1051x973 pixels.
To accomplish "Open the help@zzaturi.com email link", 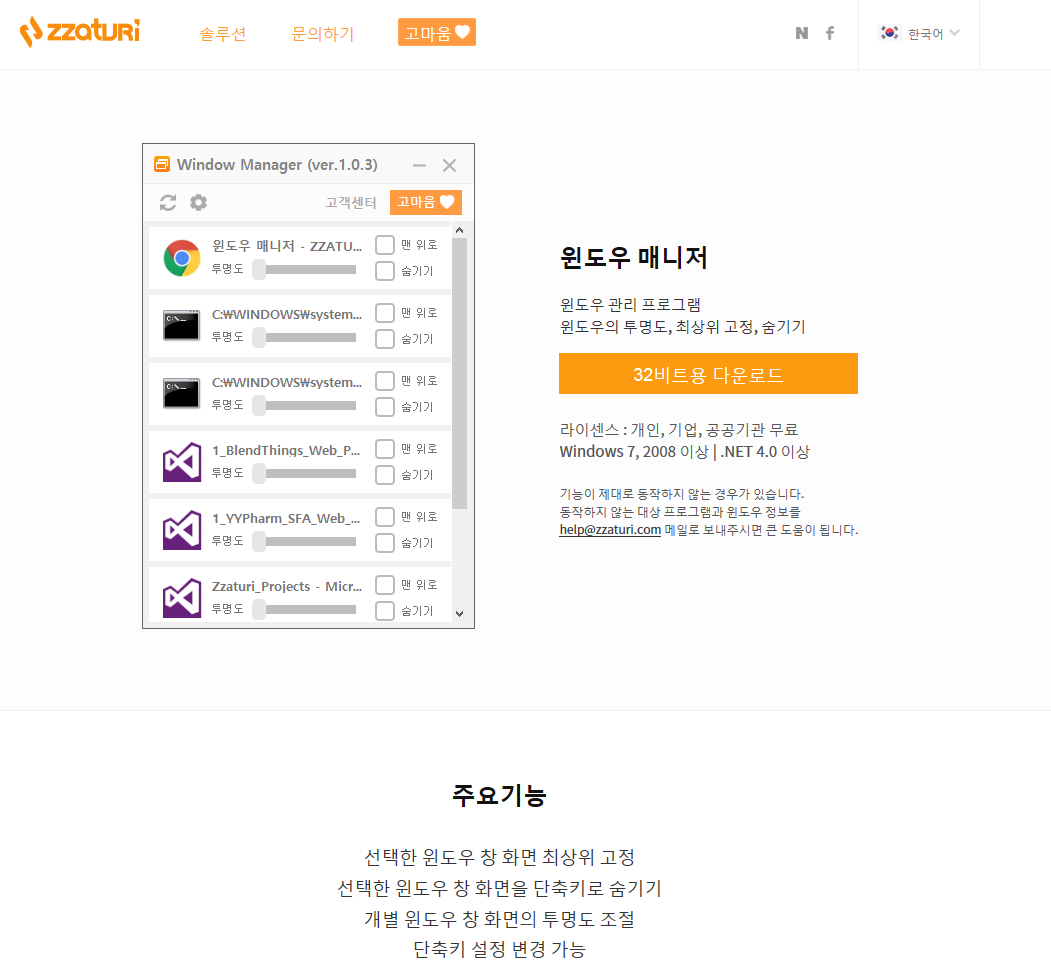I will coord(610,529).
